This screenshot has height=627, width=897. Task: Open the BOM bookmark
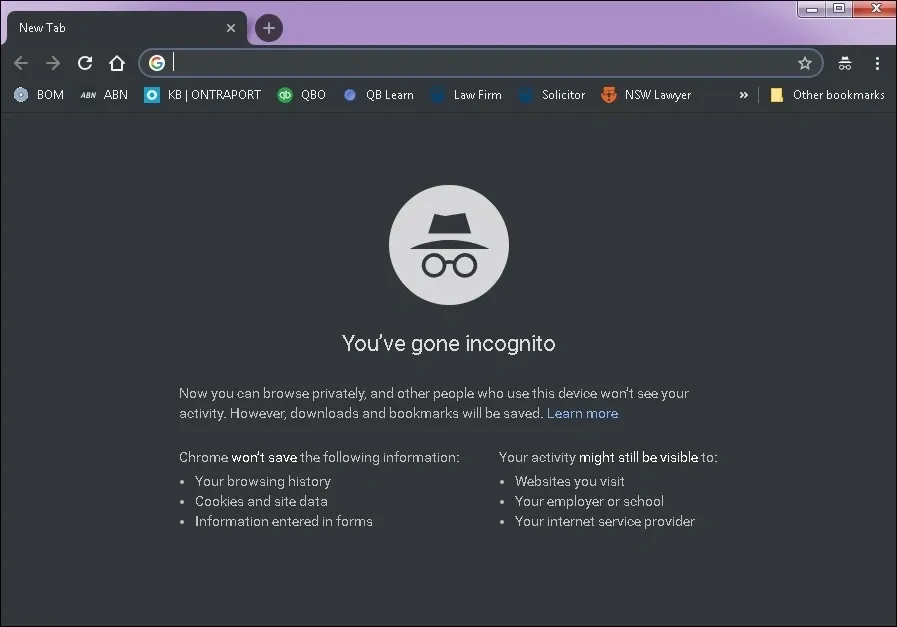coord(39,95)
